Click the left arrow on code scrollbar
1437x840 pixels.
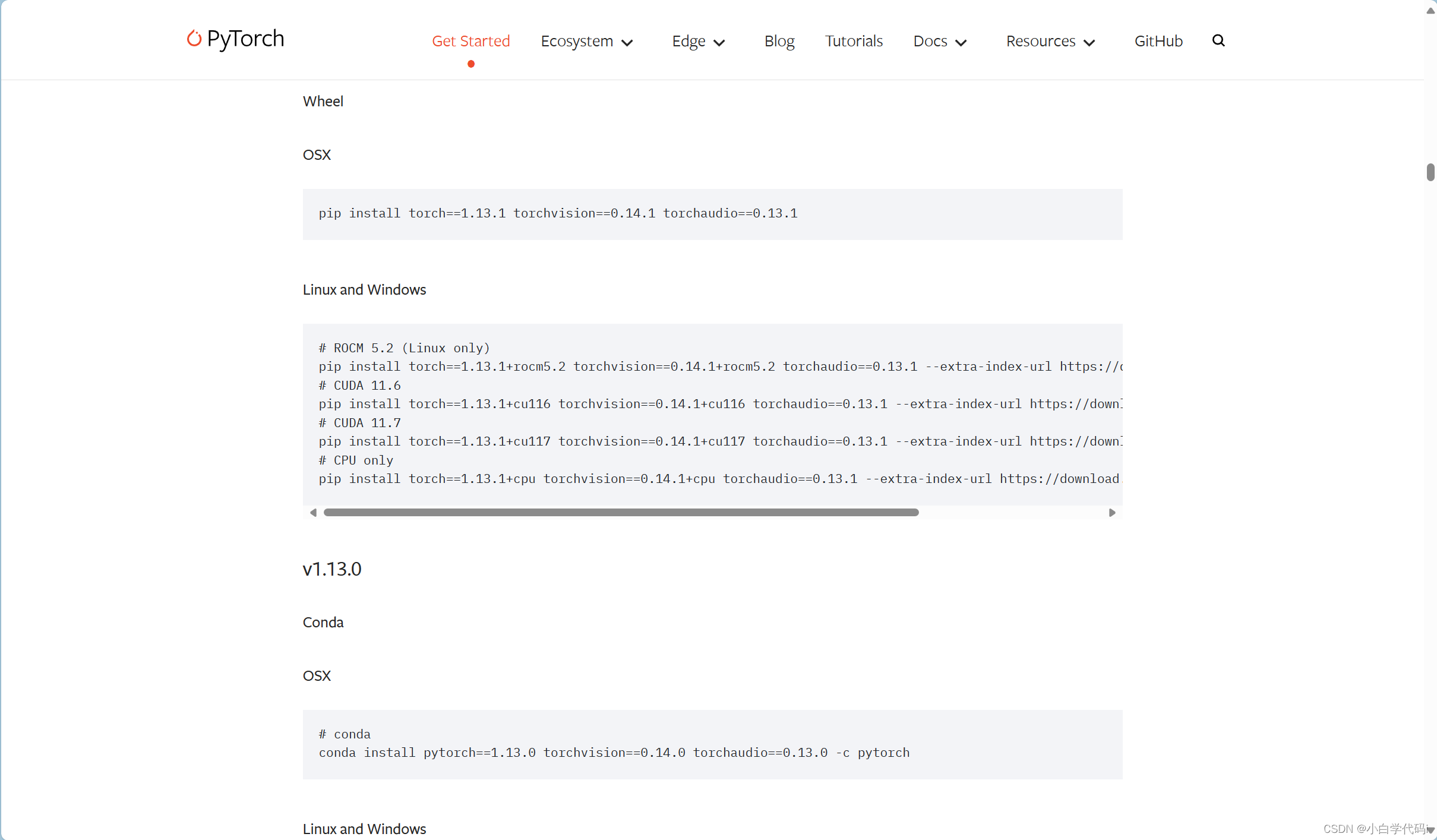click(314, 511)
